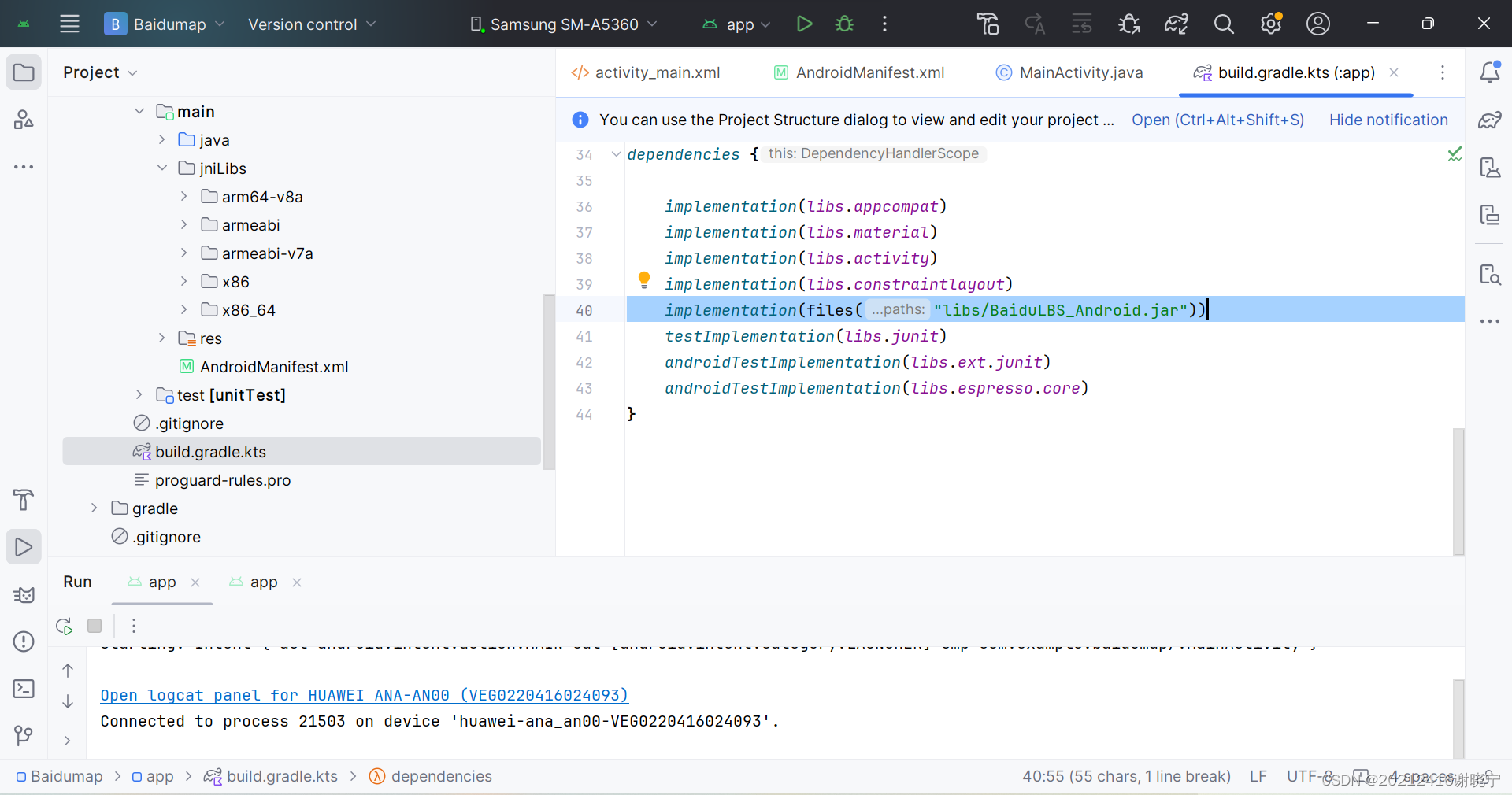Viewport: 1512px width, 795px height.
Task: Open the Project view selector dropdown
Action: click(100, 72)
